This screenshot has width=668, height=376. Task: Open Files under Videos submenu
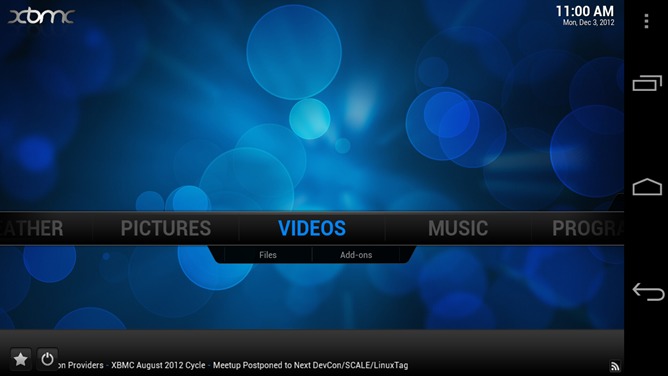268,255
